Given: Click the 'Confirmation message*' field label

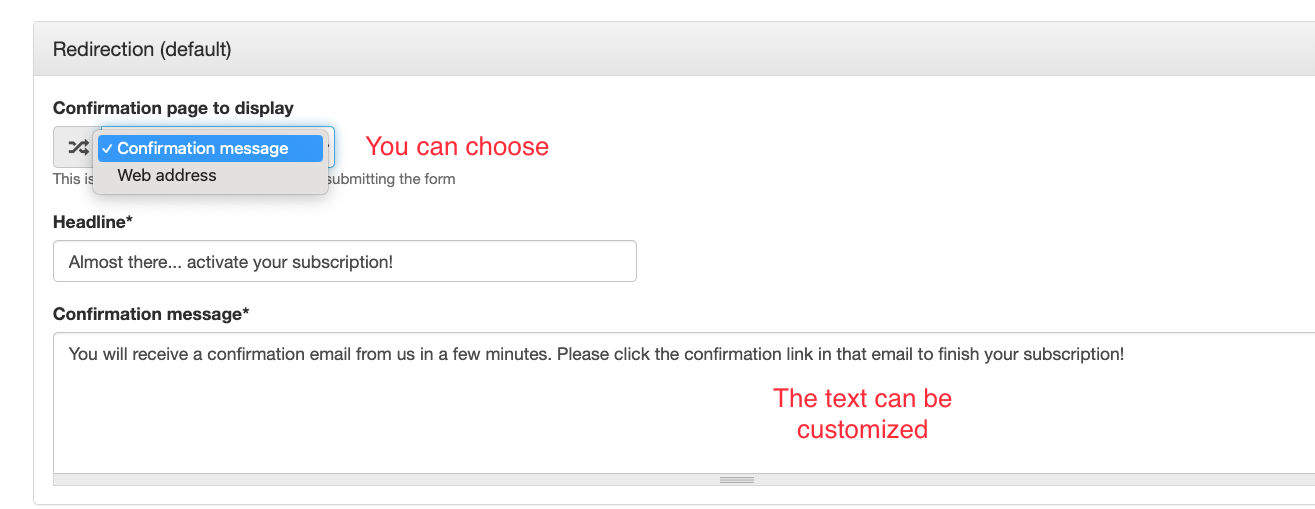Looking at the screenshot, I should [151, 314].
